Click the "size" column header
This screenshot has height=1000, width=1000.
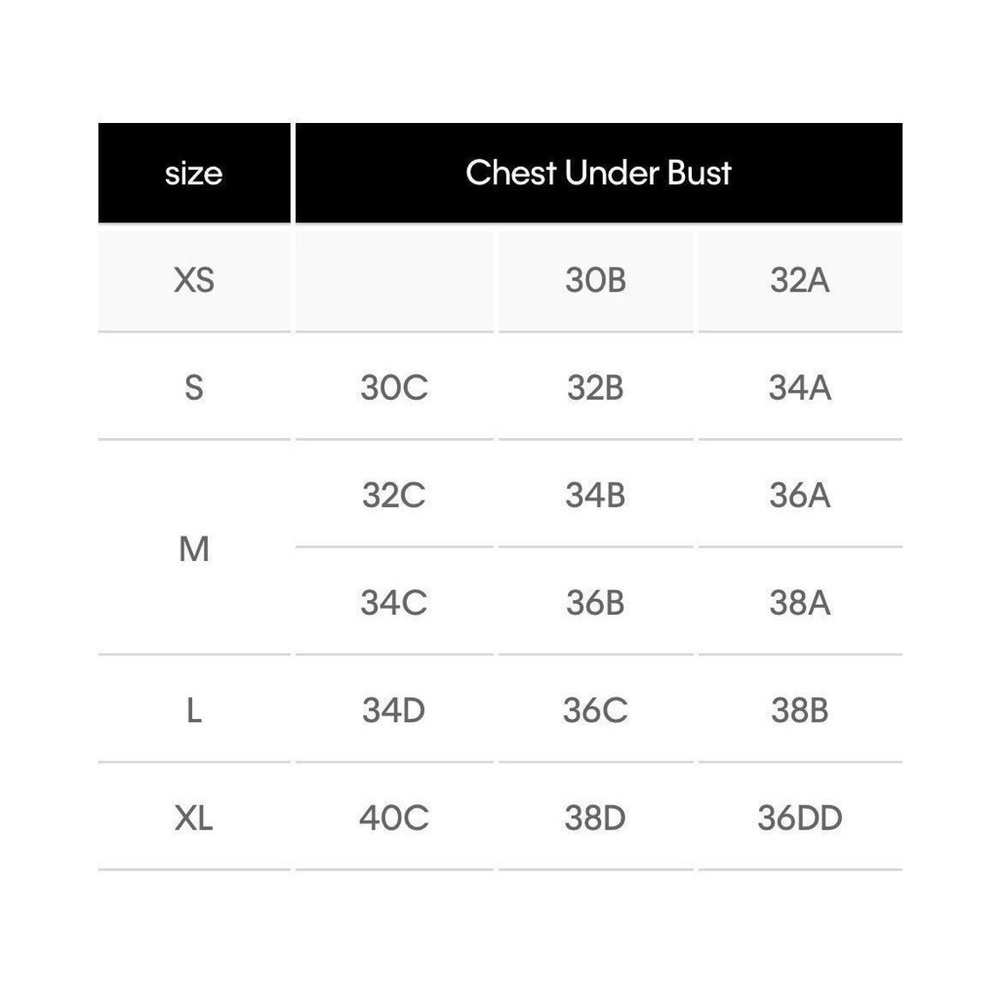194,173
